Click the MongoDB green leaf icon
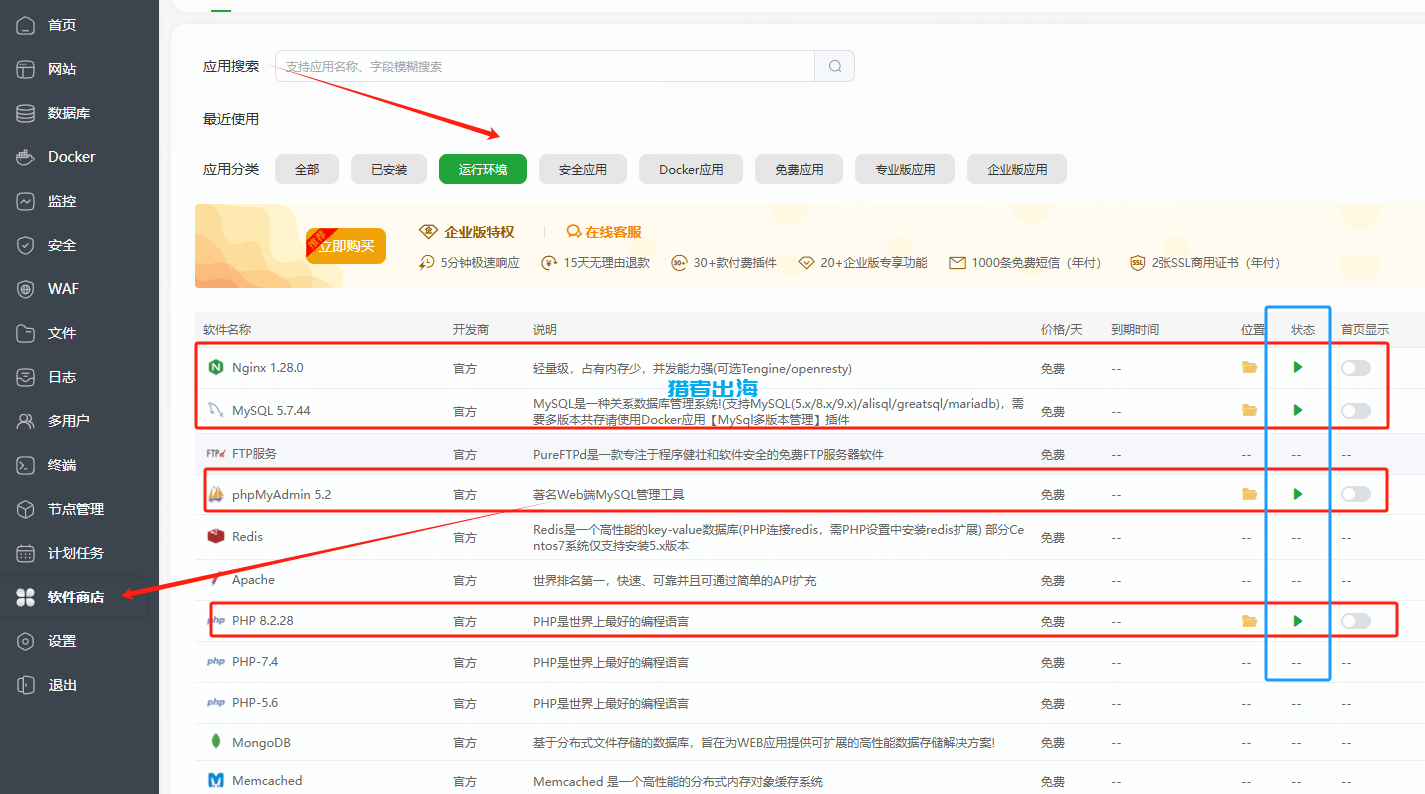1425x794 pixels. (215, 742)
